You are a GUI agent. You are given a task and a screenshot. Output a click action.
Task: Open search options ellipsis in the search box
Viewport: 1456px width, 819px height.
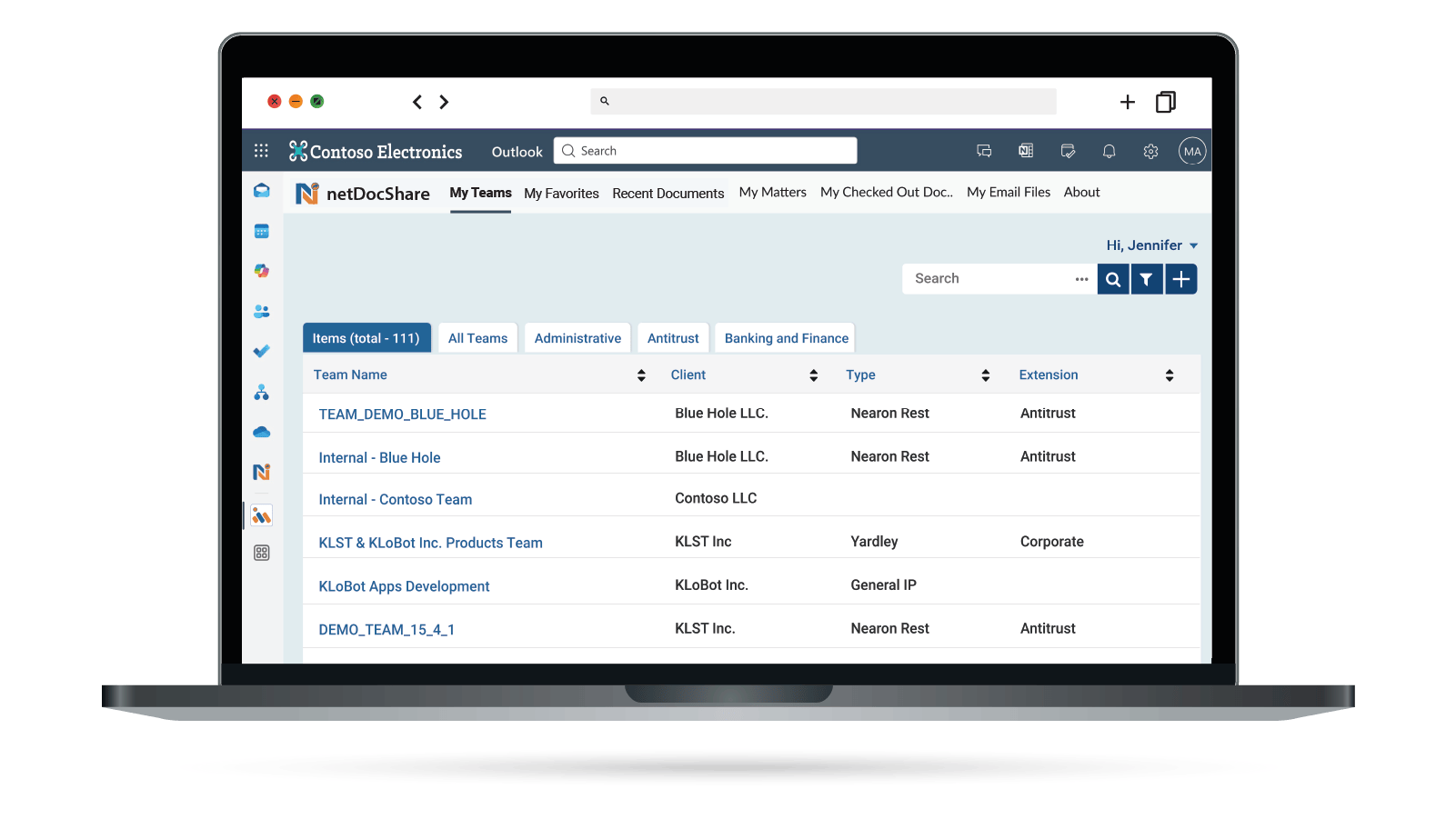point(1081,279)
